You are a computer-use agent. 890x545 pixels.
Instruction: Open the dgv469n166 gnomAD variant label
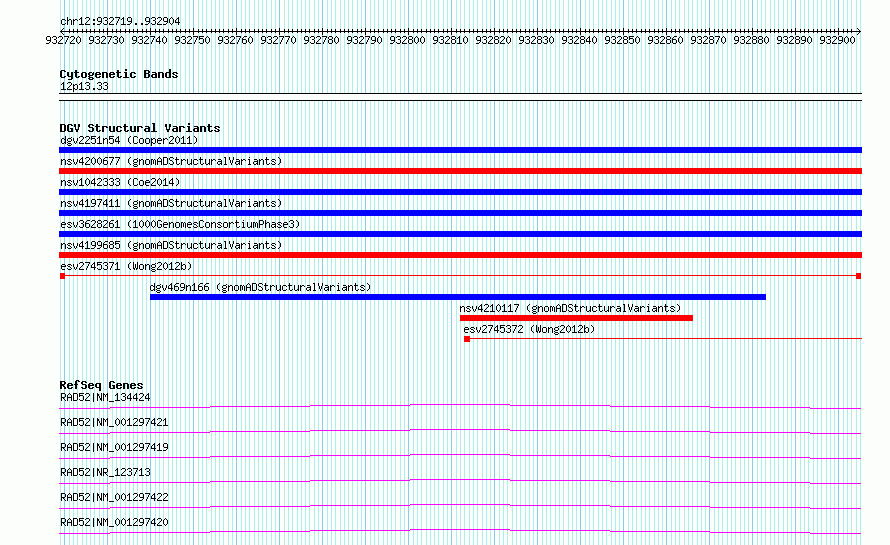[x=260, y=287]
